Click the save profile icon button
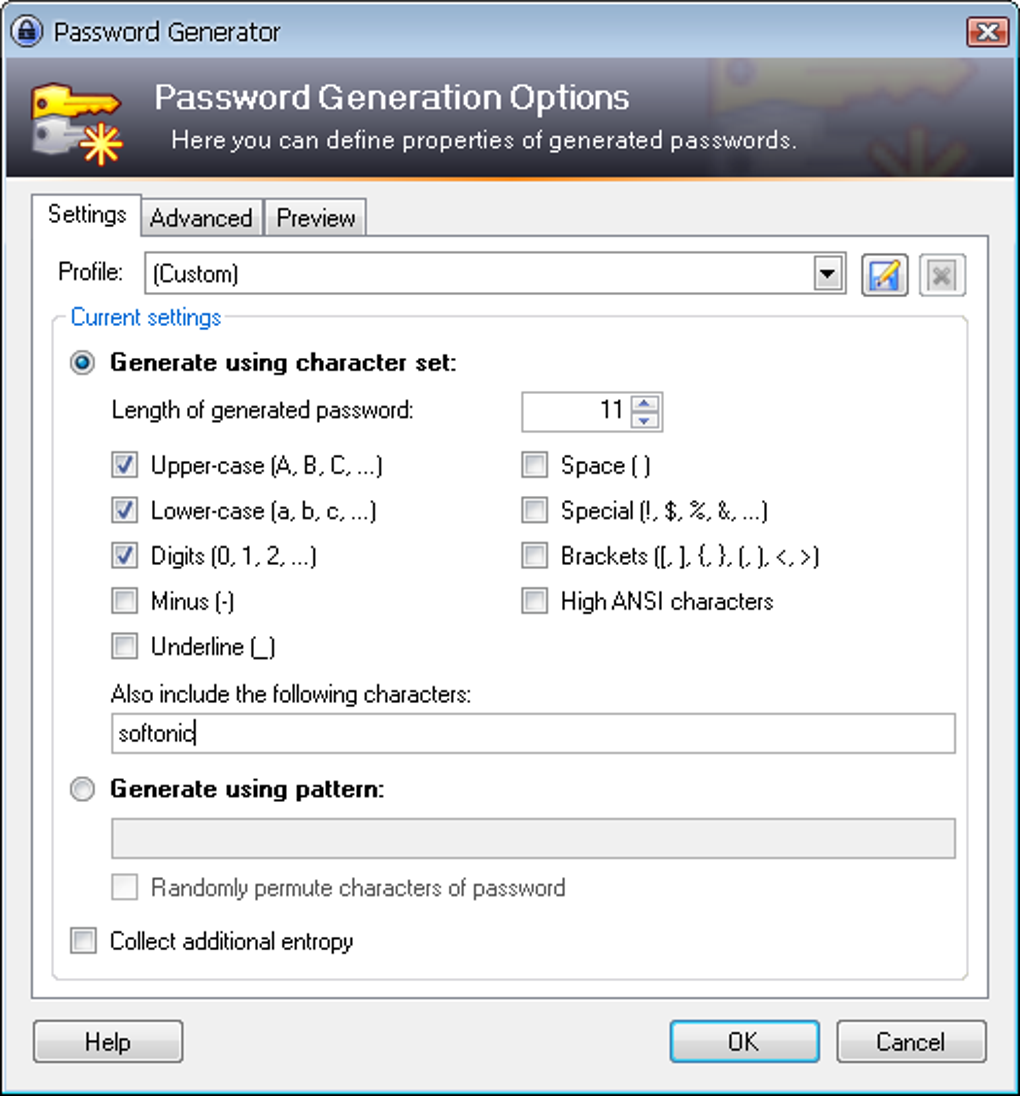The width and height of the screenshot is (1020, 1096). click(x=884, y=275)
